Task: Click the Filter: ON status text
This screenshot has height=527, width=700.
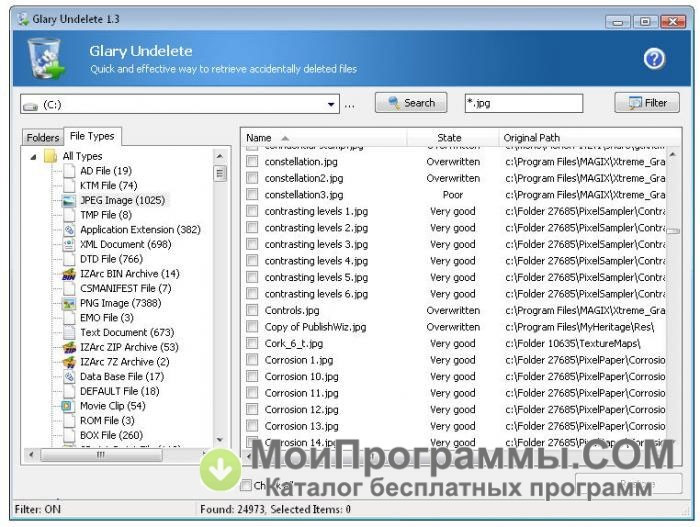Action: click(x=38, y=509)
